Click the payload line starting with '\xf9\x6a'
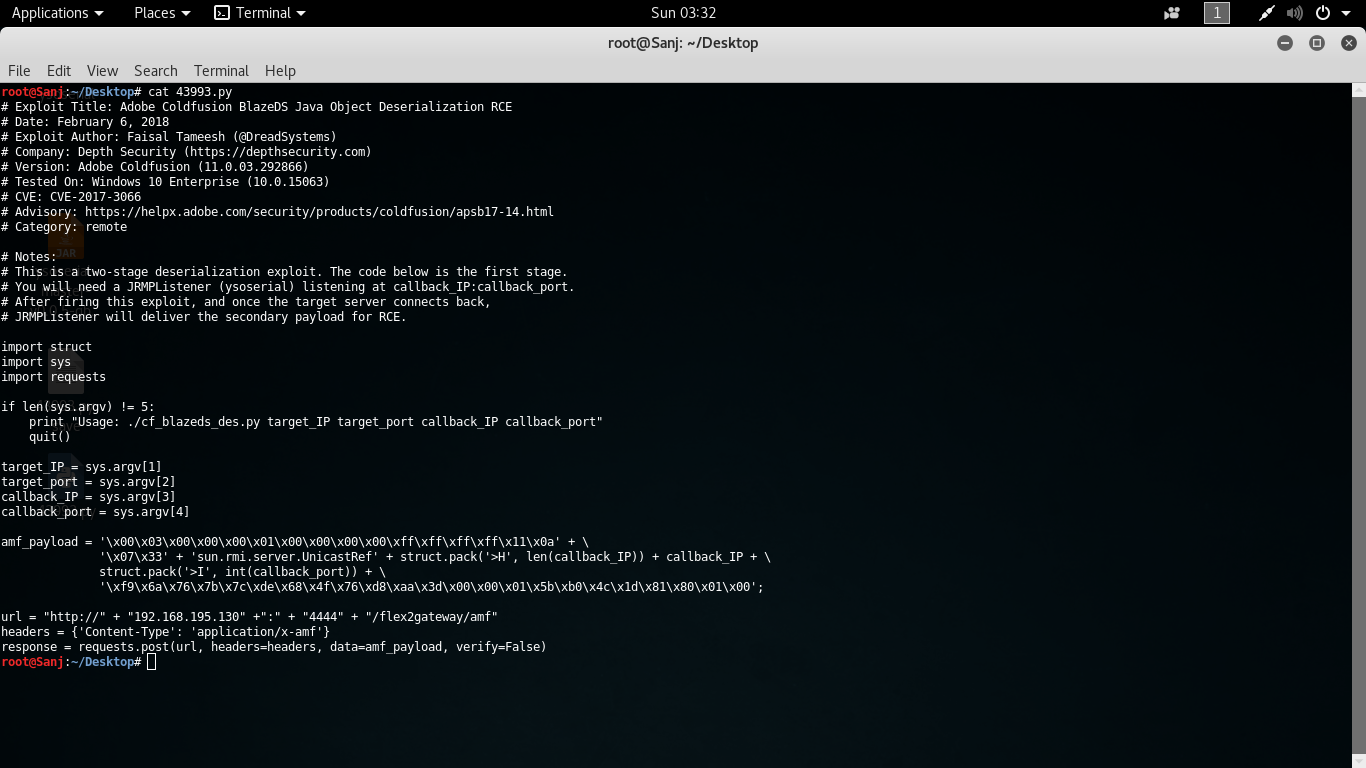The width and height of the screenshot is (1366, 768). pos(431,587)
